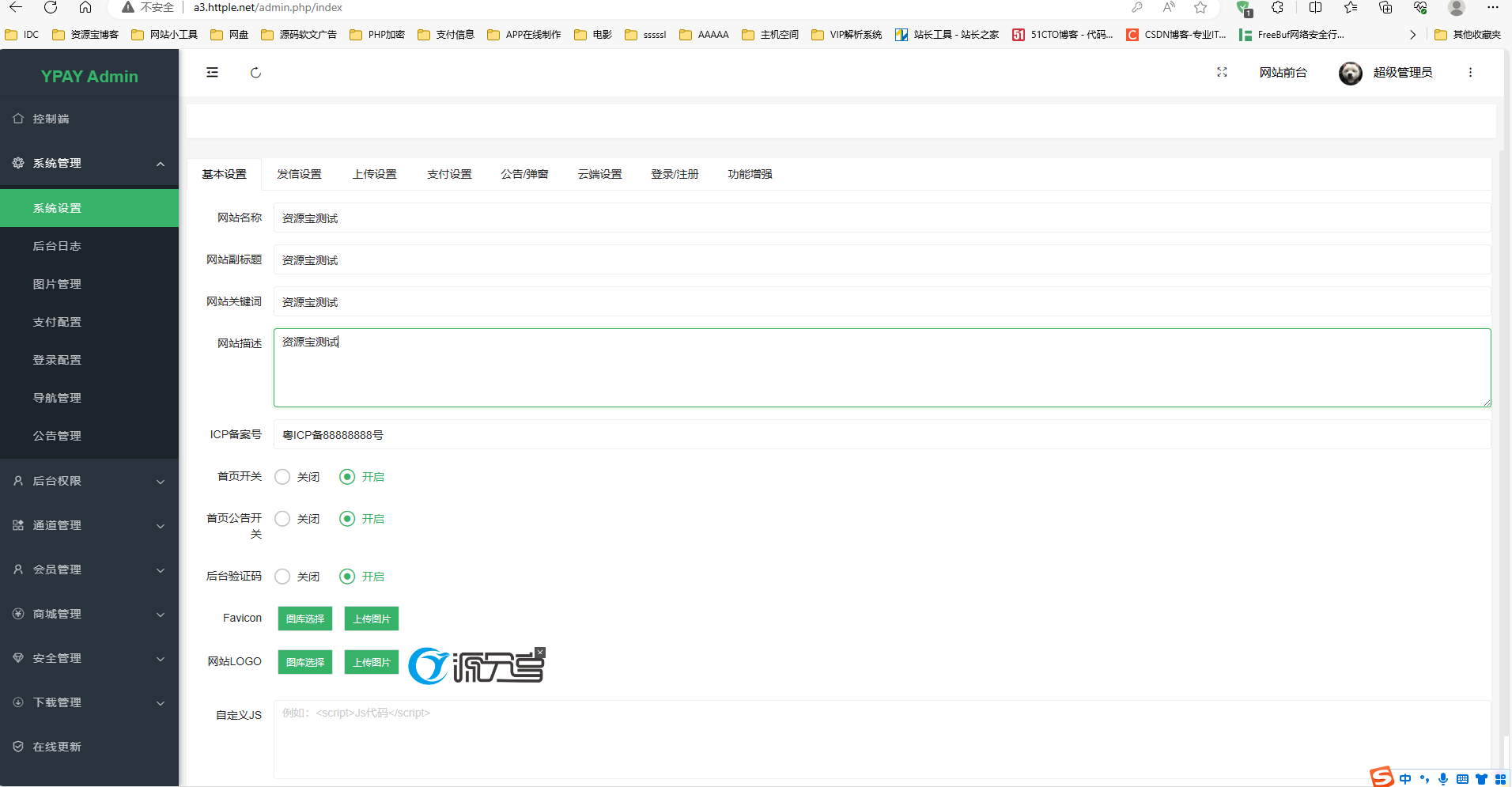Click 网站LOGO 上传图片 button
The image size is (1512, 787).
pos(372,662)
